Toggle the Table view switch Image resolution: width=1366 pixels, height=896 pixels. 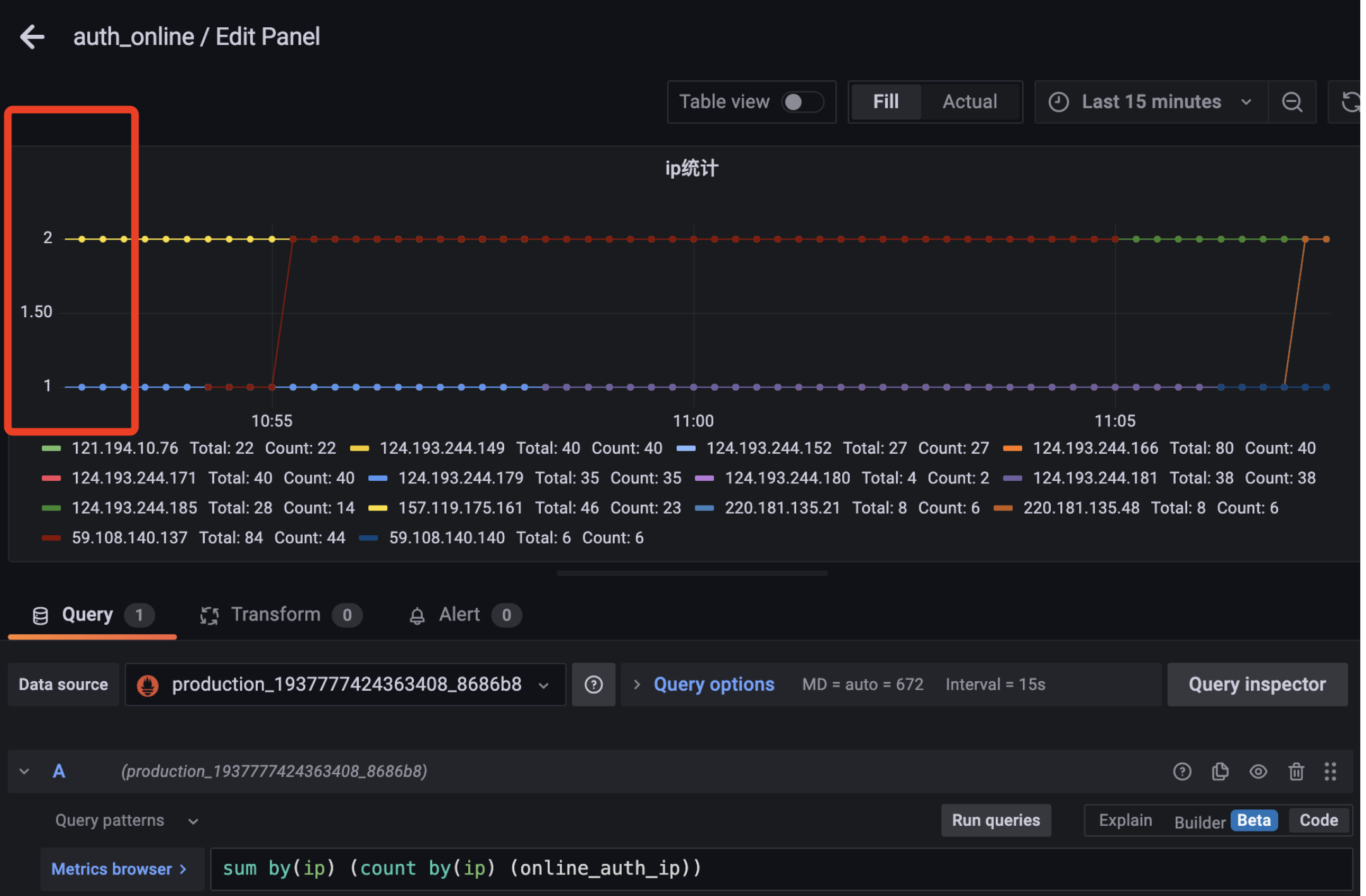pos(802,102)
